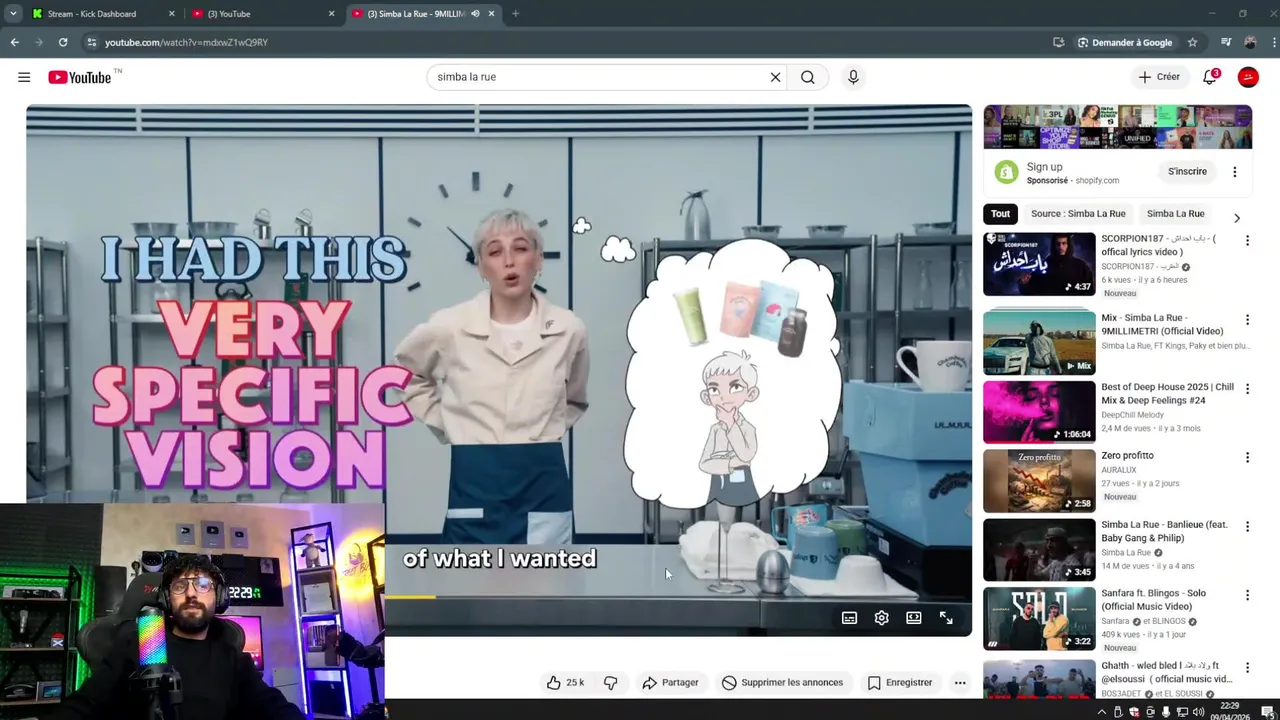Toggle subtitles on the video player

pos(849,618)
